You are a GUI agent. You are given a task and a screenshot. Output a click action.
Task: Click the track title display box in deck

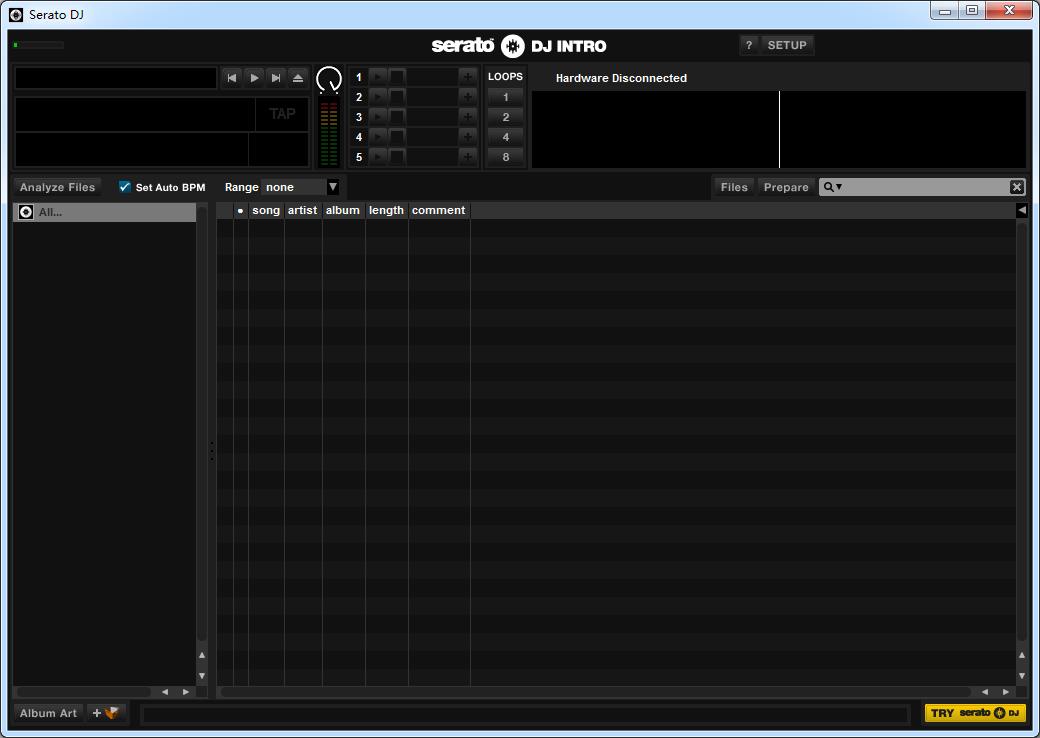116,78
